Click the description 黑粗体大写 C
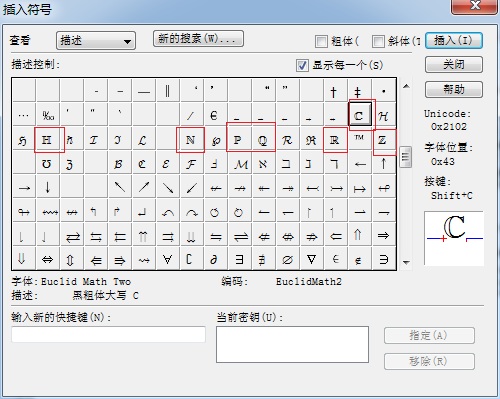Image resolution: width=500 pixels, height=399 pixels. 105,295
